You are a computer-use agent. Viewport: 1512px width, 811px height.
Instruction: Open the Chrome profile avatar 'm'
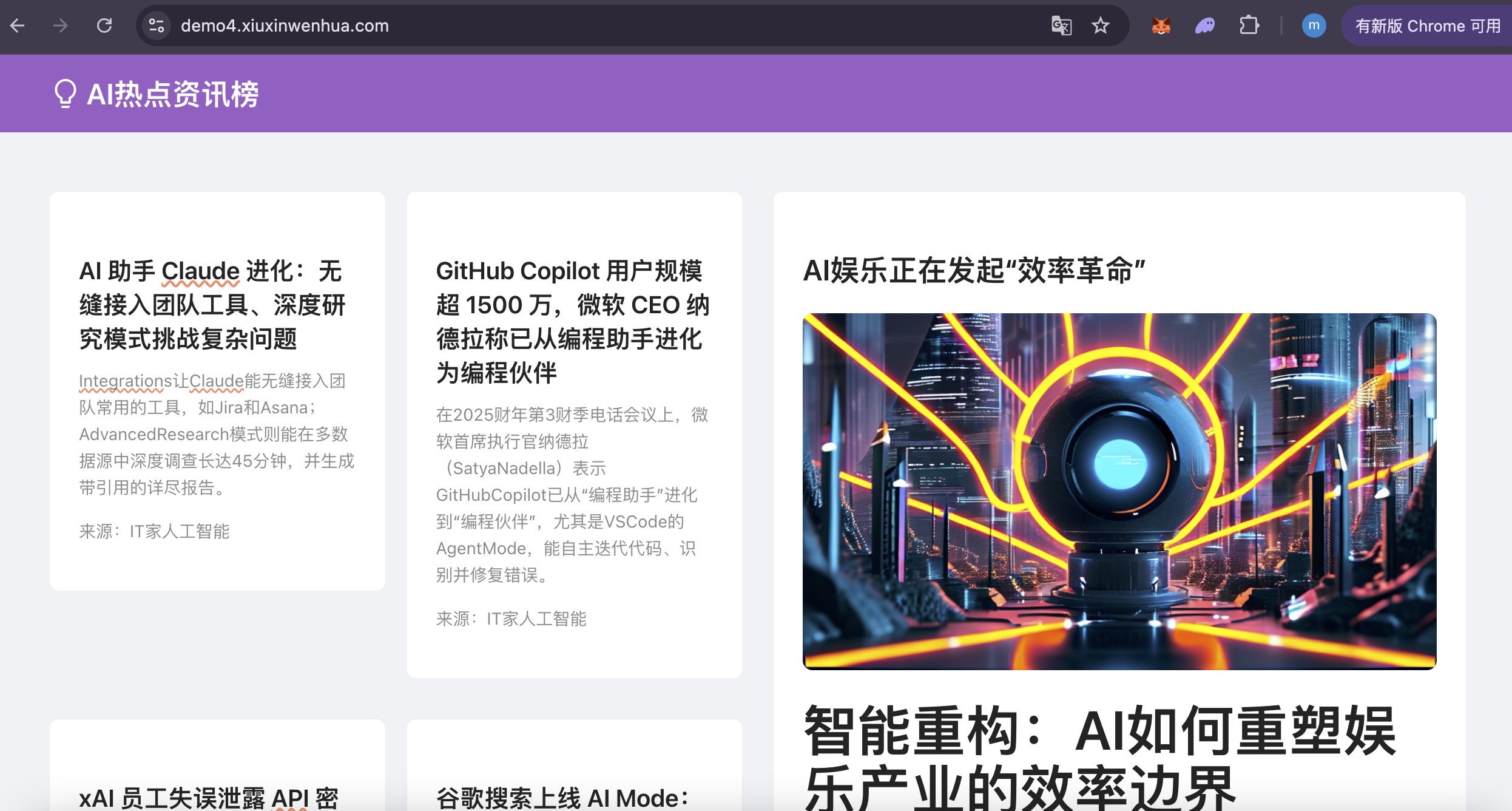coord(1314,25)
